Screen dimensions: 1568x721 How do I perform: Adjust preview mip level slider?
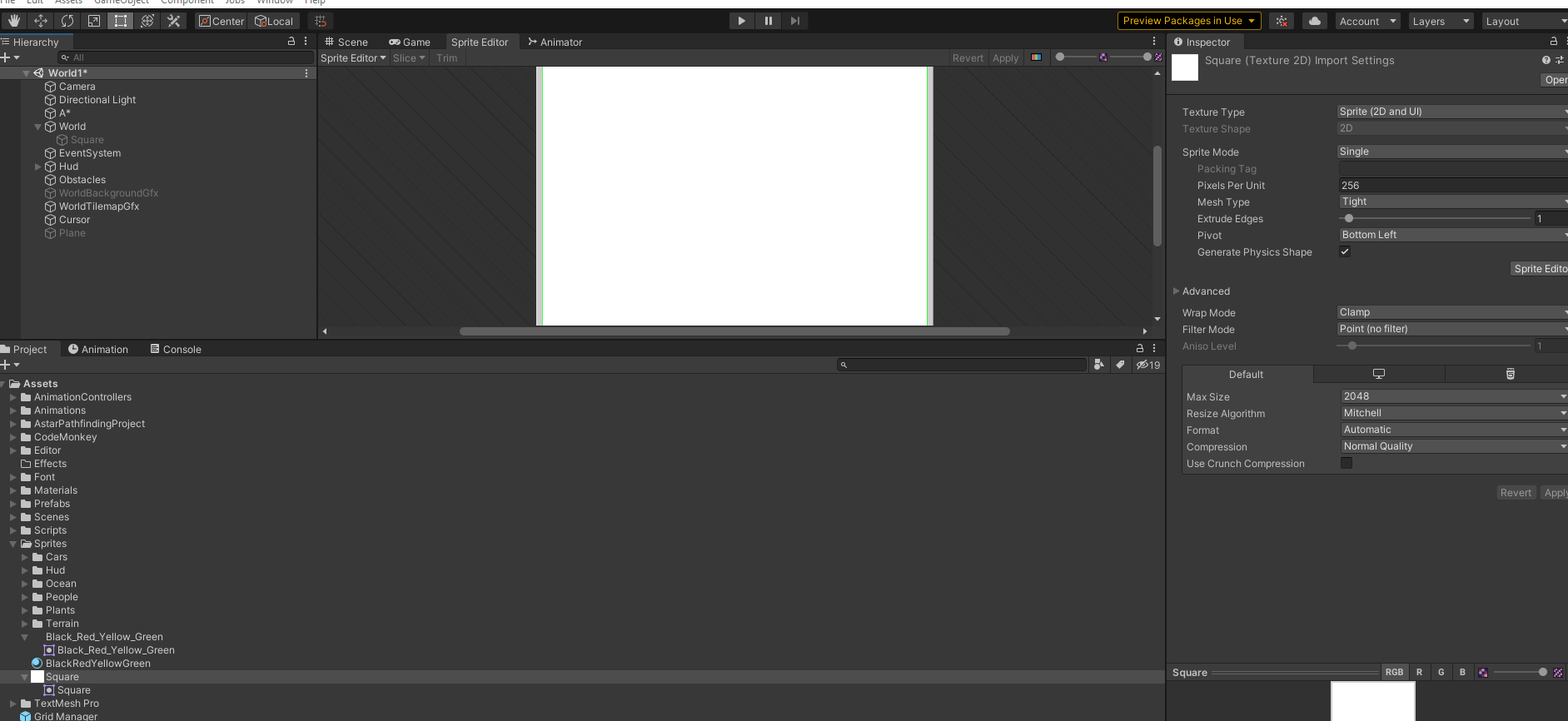1521,672
